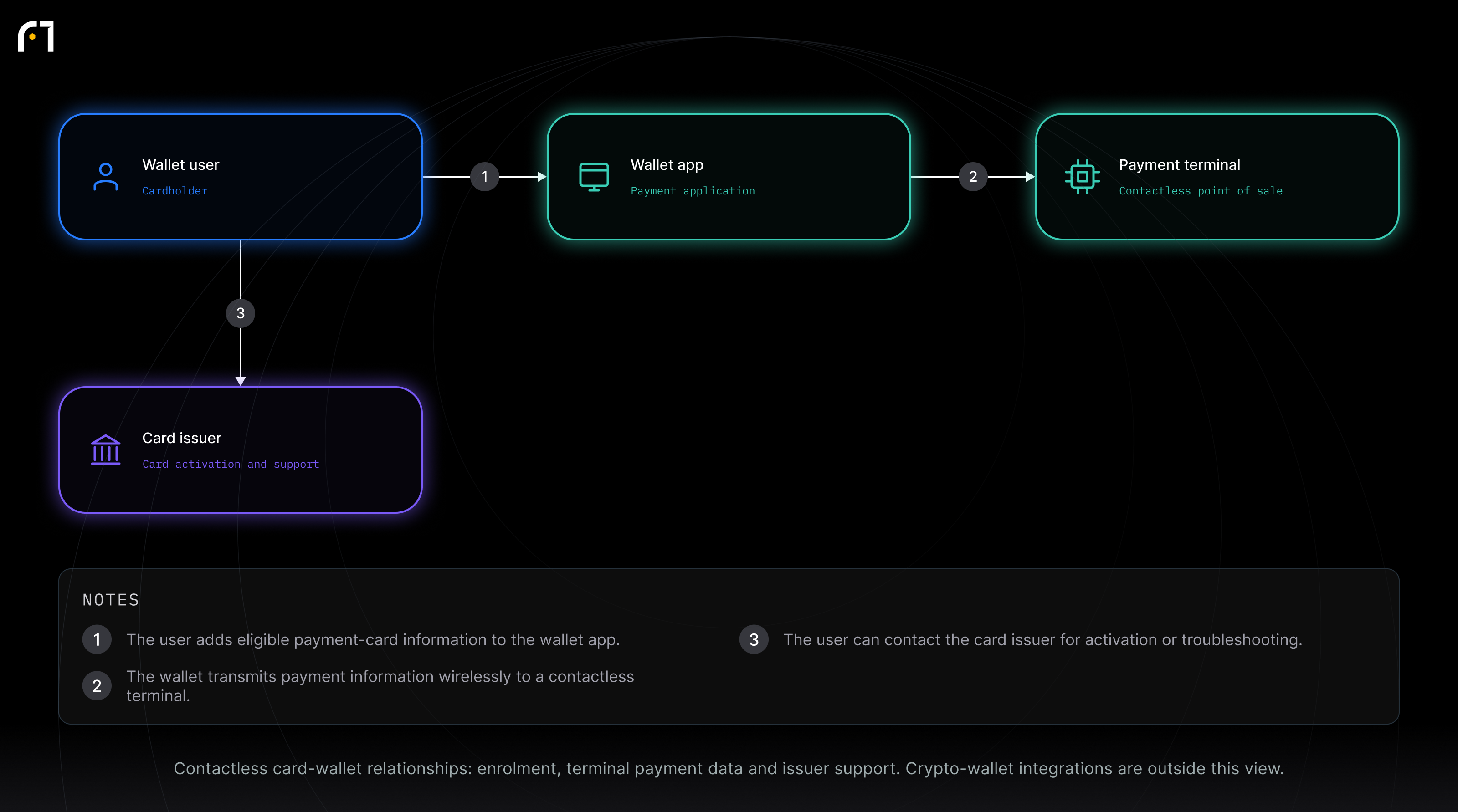1458x812 pixels.
Task: Click the number 2 badge in Notes
Action: click(97, 686)
